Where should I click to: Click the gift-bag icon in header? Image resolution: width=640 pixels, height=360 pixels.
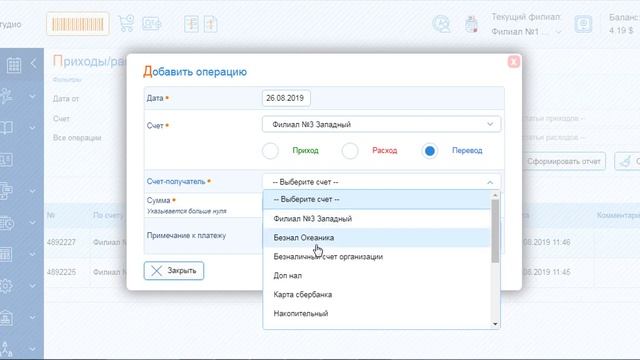[x=471, y=24]
